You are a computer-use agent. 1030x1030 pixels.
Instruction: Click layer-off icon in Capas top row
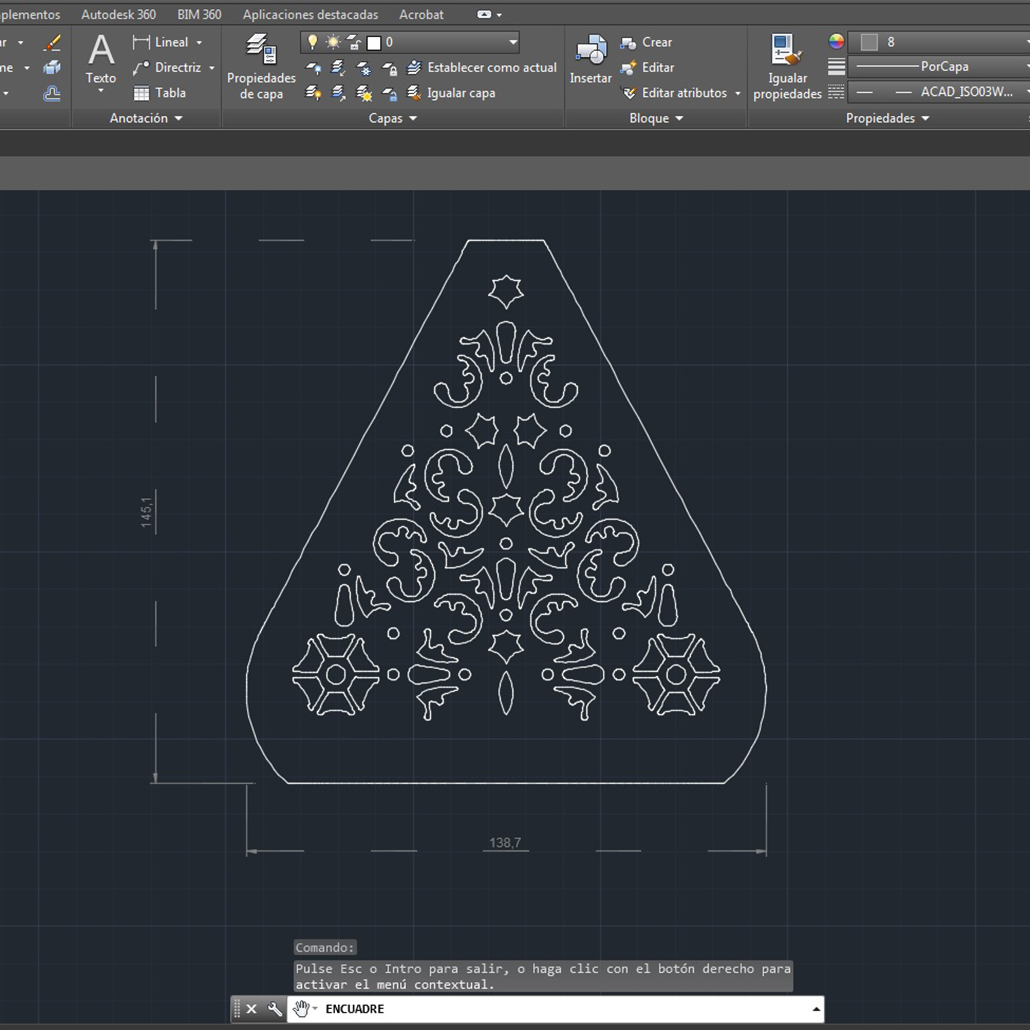coord(313,68)
